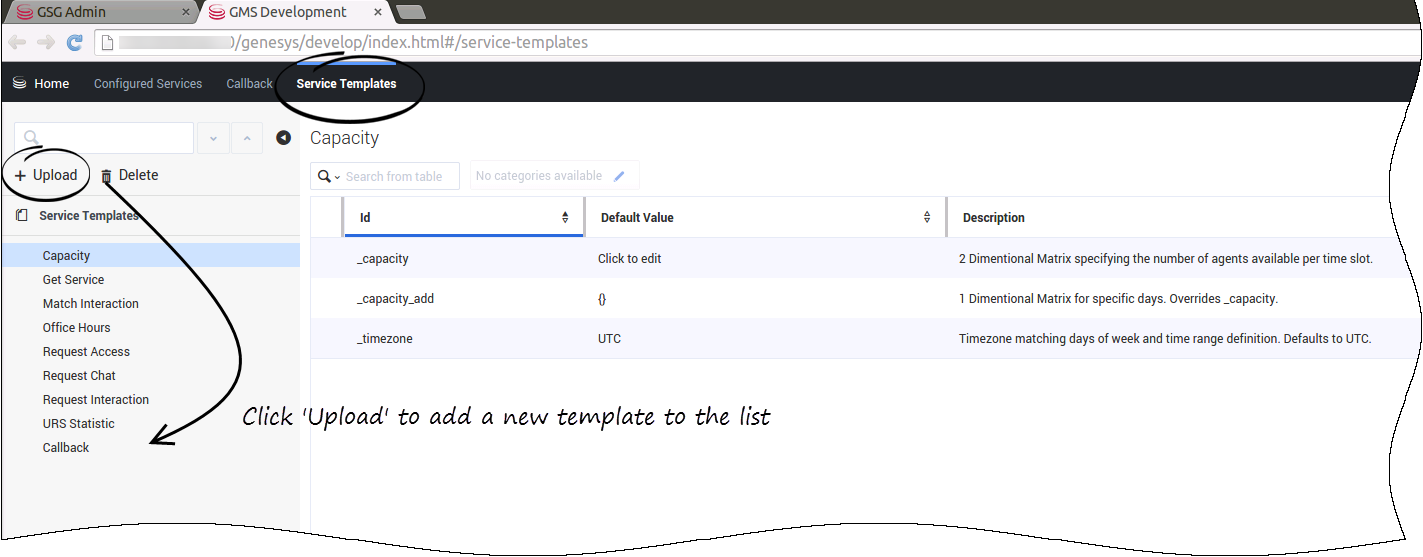
Task: Jump to previous sidebar search result
Action: (247, 138)
